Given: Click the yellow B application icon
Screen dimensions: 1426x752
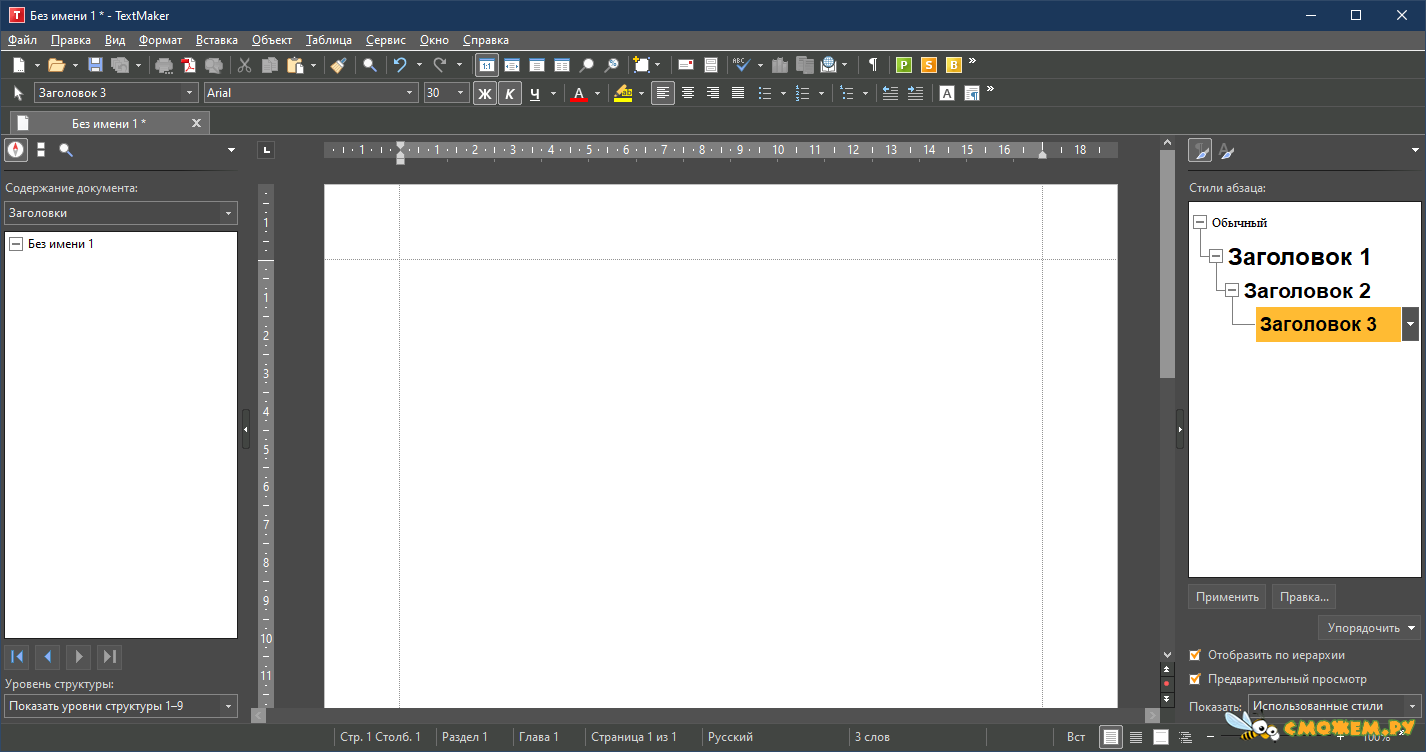Looking at the screenshot, I should tap(954, 65).
